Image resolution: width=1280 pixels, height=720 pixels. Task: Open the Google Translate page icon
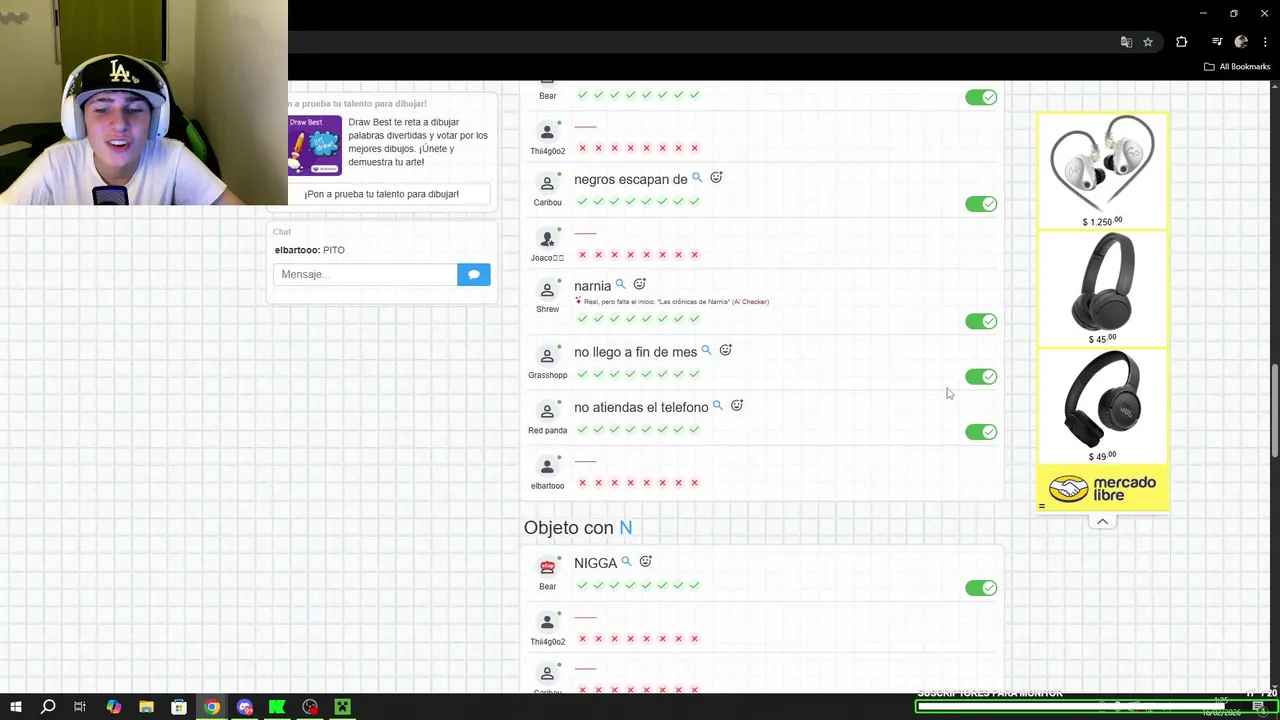[1126, 42]
